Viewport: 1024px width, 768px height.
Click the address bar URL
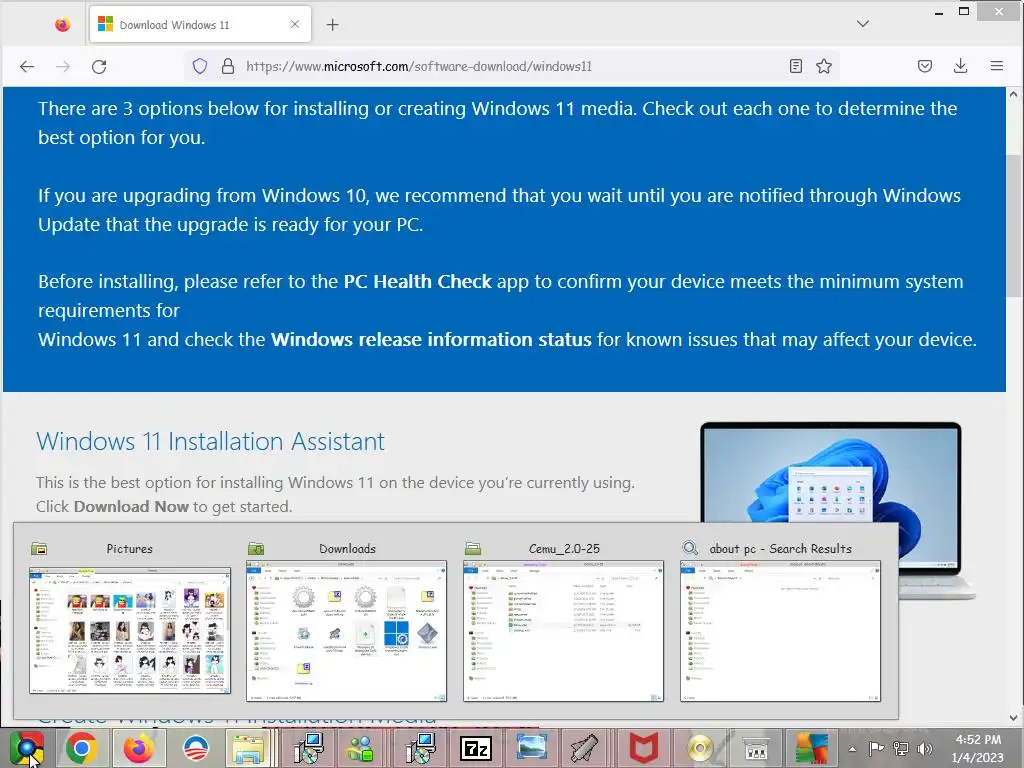419,66
